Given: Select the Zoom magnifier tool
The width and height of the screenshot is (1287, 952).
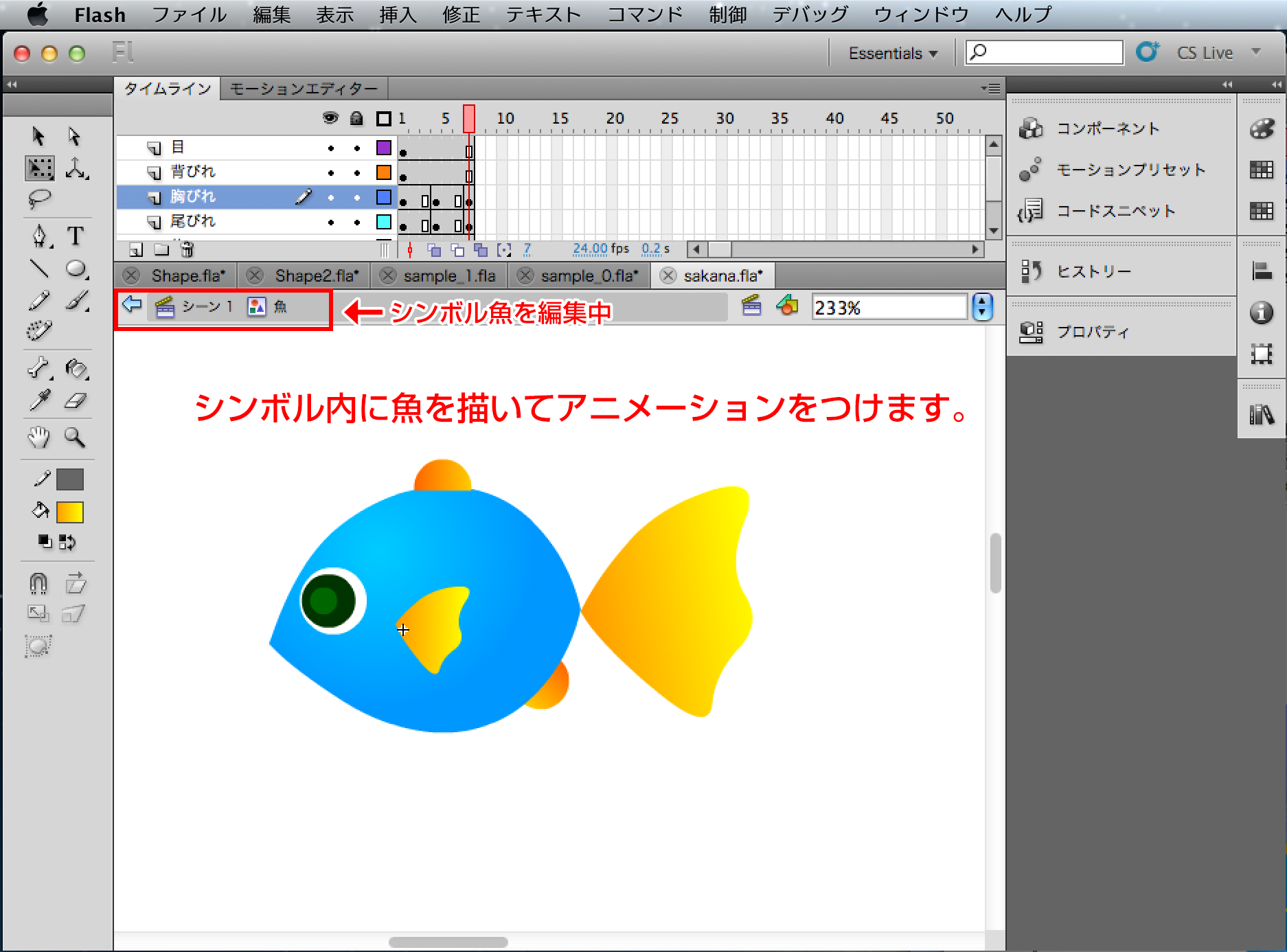Looking at the screenshot, I should (75, 437).
